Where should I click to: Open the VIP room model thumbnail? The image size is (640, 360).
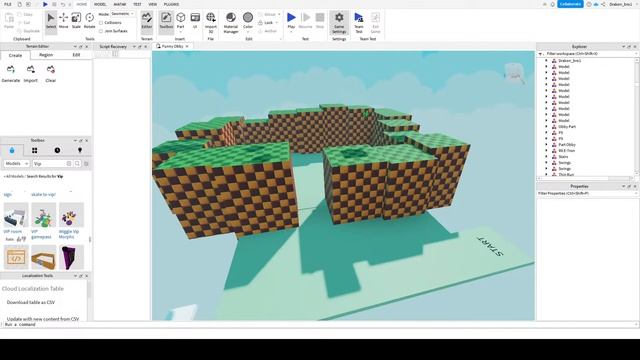click(16, 215)
